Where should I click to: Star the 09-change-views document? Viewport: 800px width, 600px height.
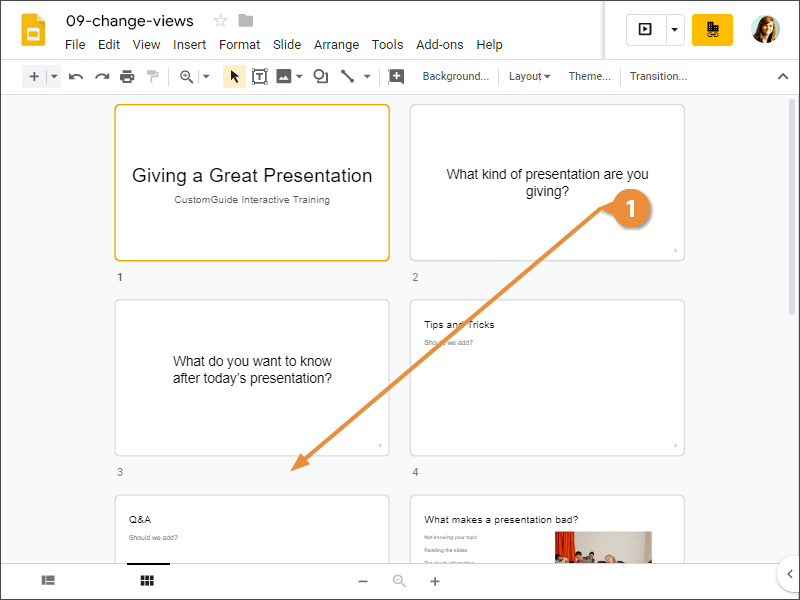coord(221,21)
